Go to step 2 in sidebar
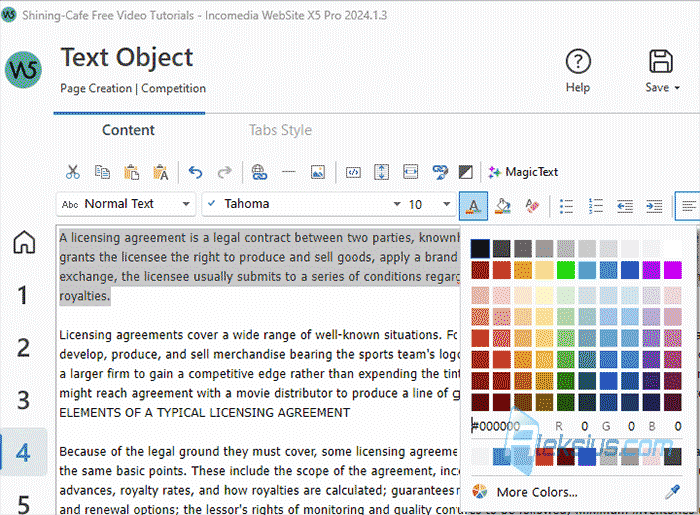700x515 pixels. point(23,348)
